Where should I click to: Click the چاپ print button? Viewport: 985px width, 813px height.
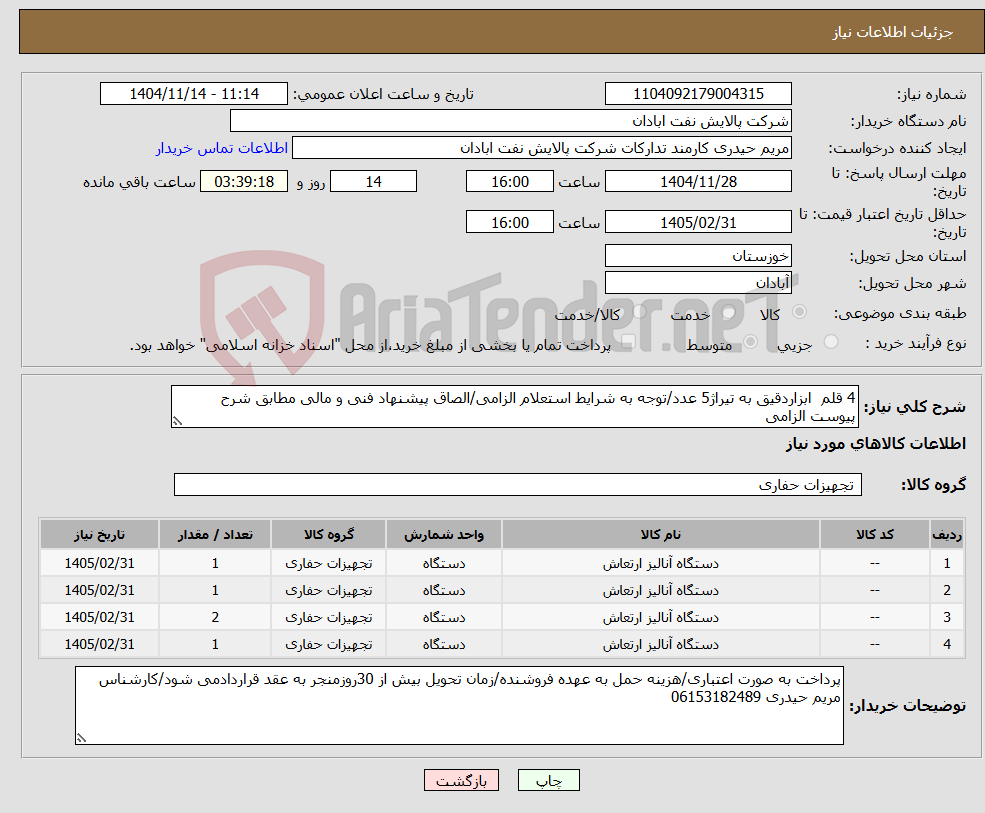point(548,780)
